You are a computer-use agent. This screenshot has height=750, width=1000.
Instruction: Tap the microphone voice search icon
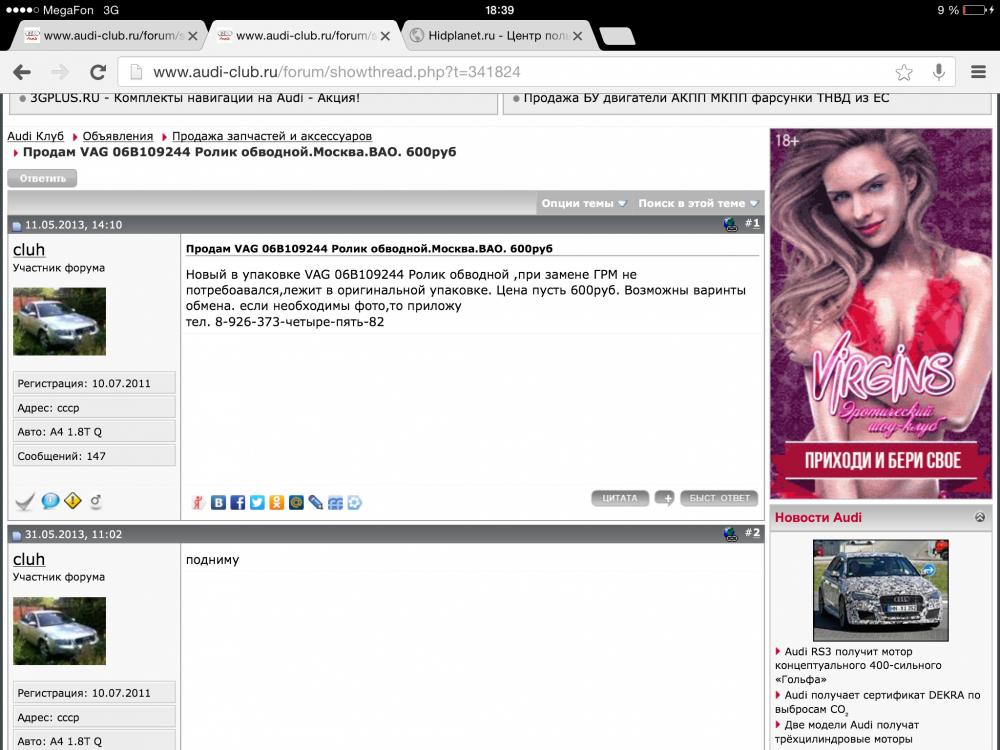tap(938, 72)
